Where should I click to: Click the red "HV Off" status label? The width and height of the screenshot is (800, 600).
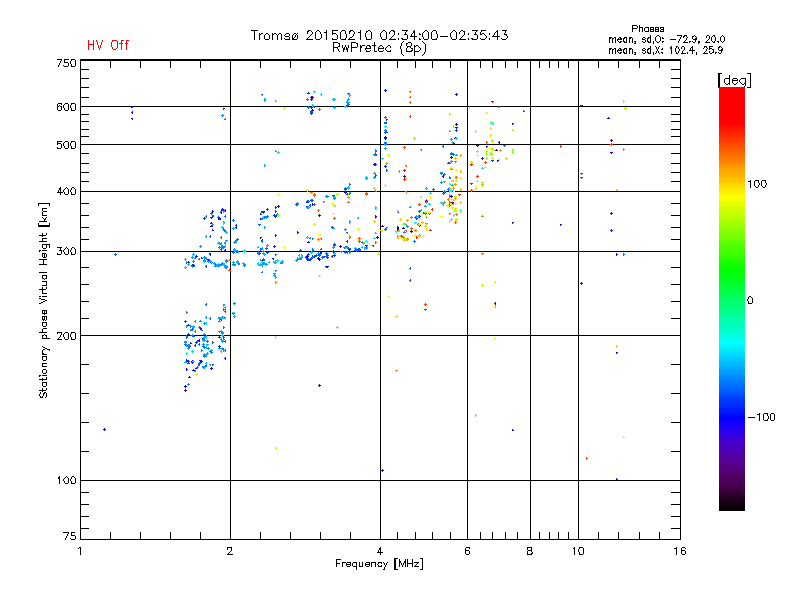click(107, 45)
